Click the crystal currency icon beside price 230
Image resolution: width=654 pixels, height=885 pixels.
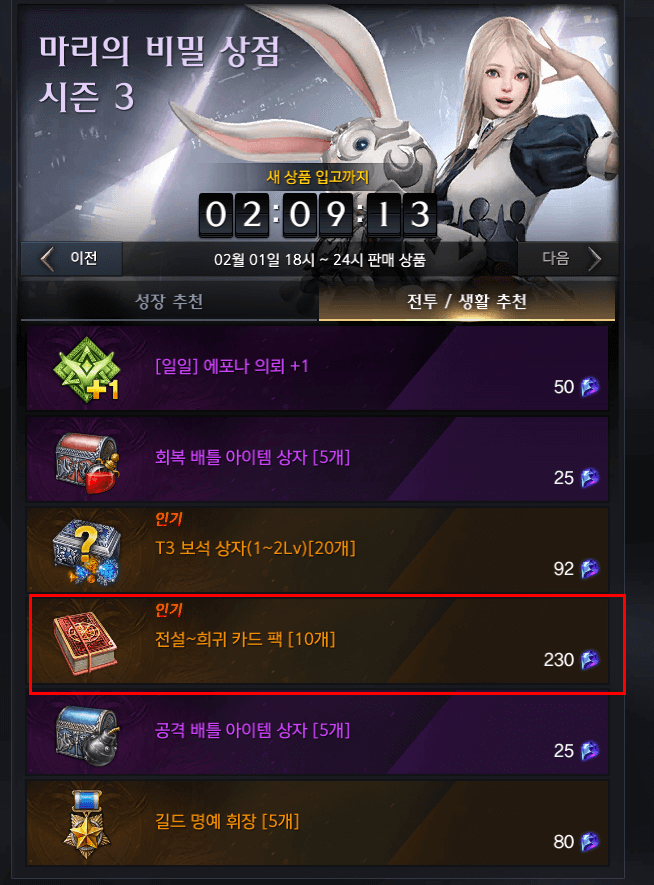(x=590, y=659)
